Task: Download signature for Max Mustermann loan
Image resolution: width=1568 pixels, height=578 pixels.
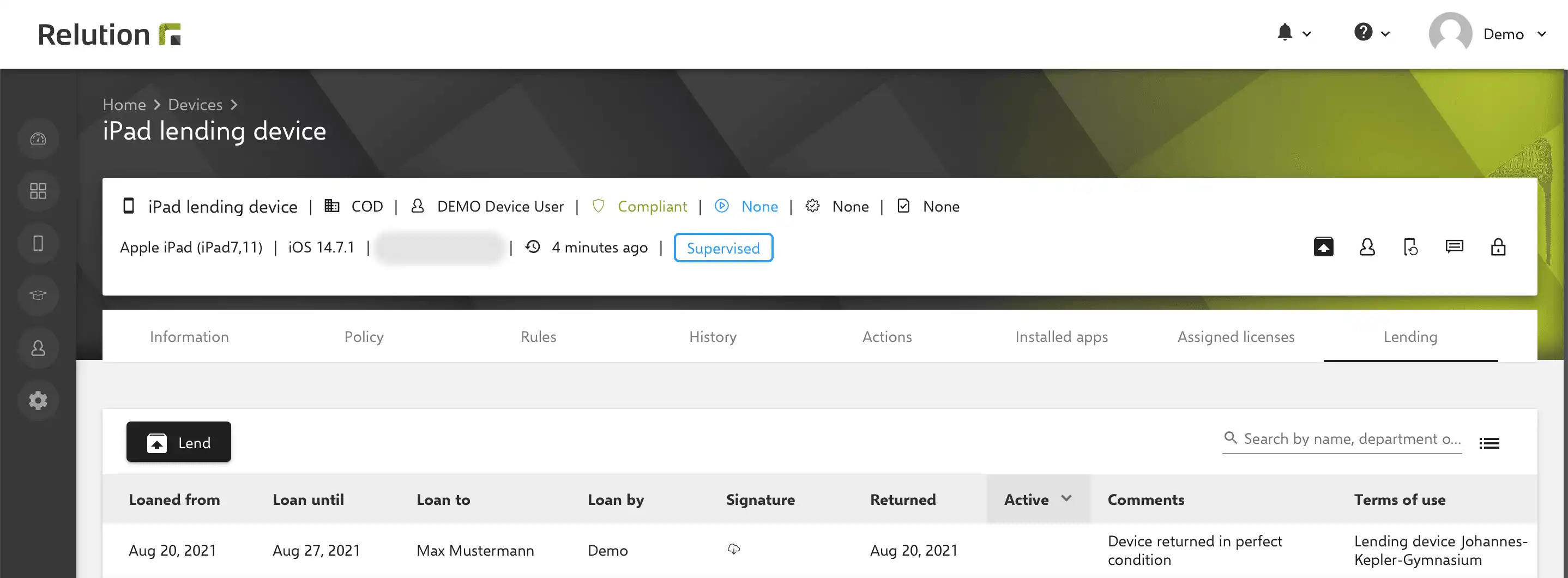Action: [733, 550]
